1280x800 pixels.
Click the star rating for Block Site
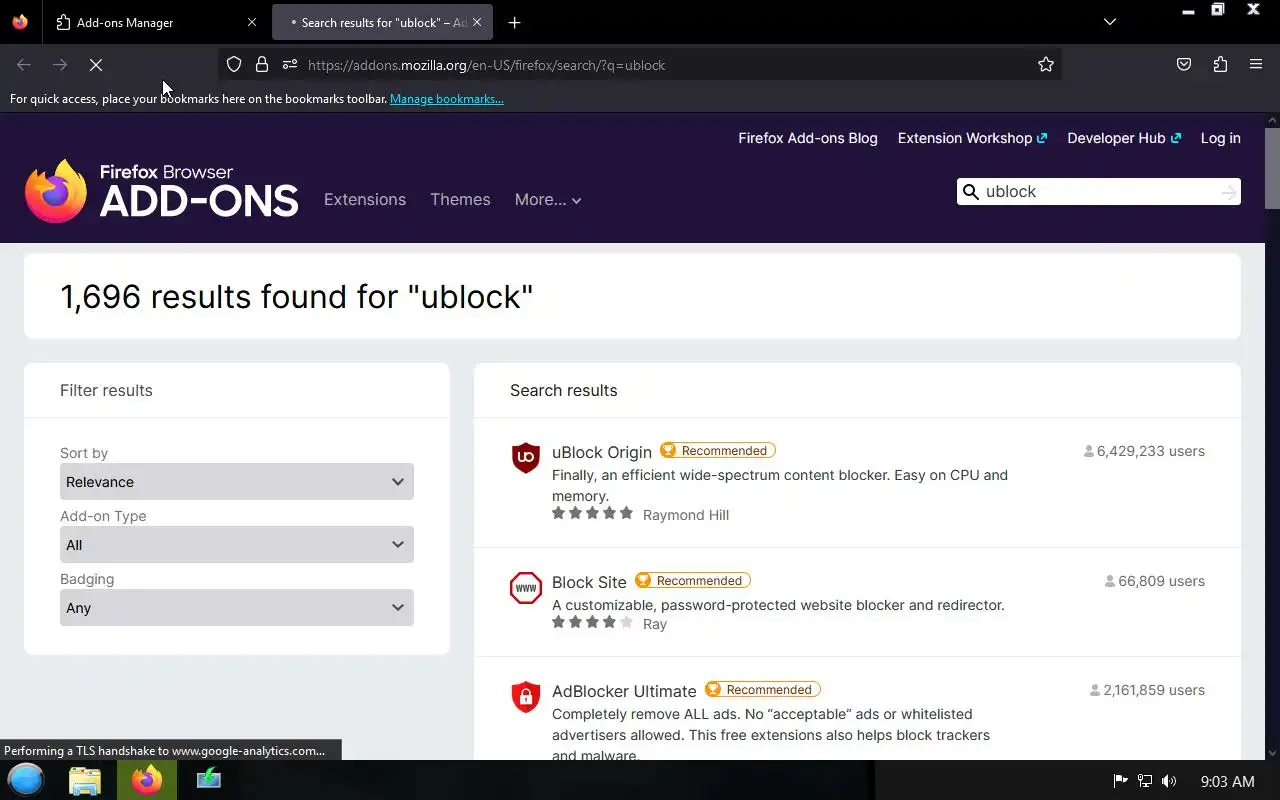[x=592, y=622]
